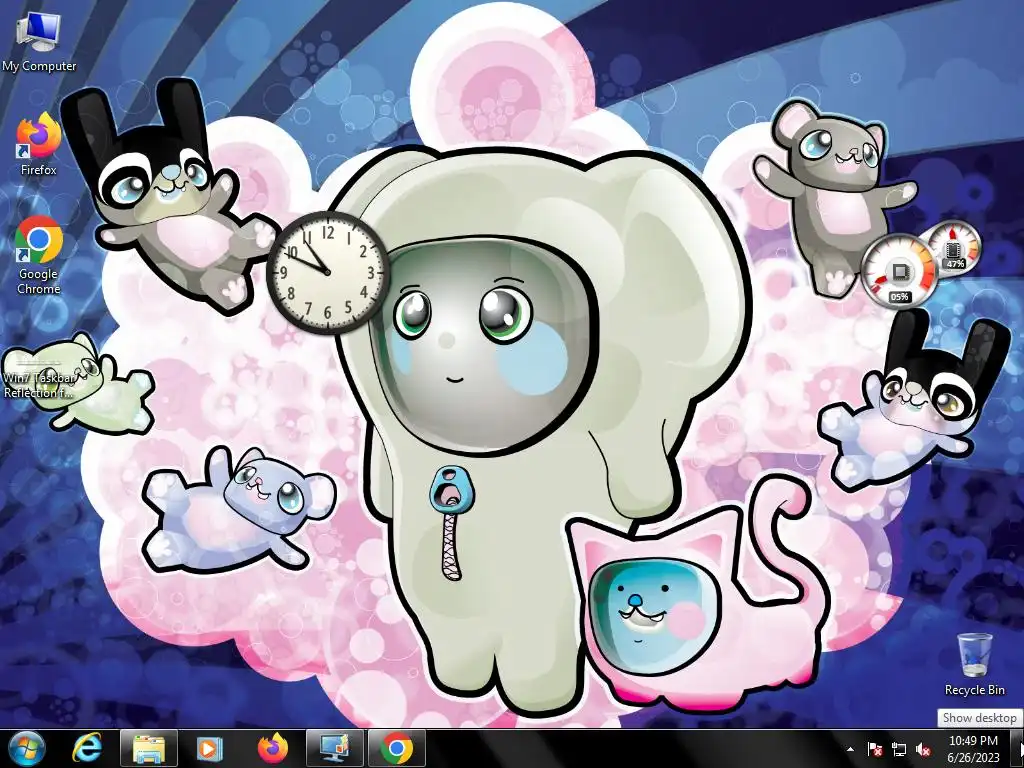Click the Show desktop button

(x=1019, y=748)
